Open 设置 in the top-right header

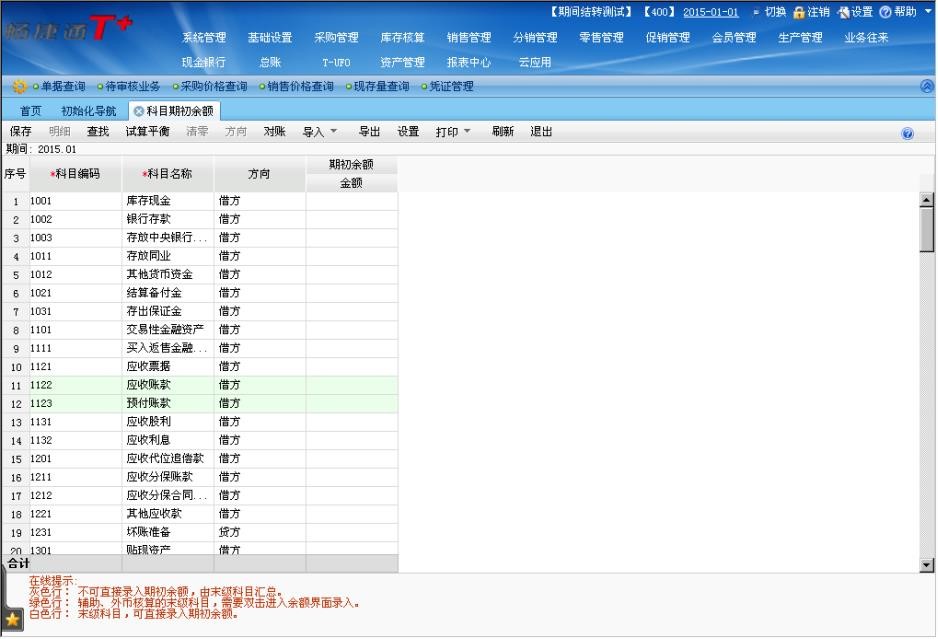pos(849,12)
